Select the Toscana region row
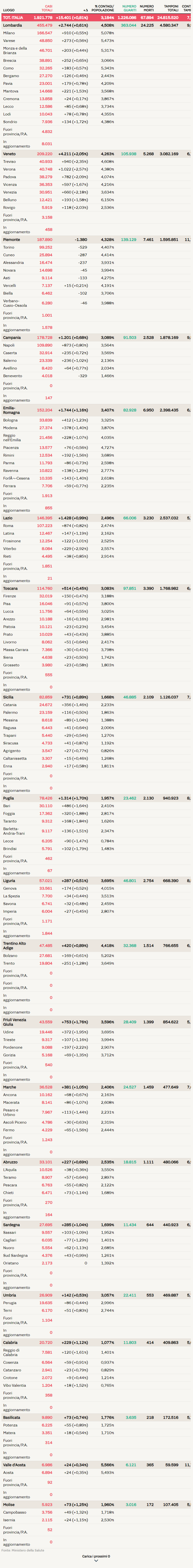This screenshot has width=193, height=1568. point(96,589)
